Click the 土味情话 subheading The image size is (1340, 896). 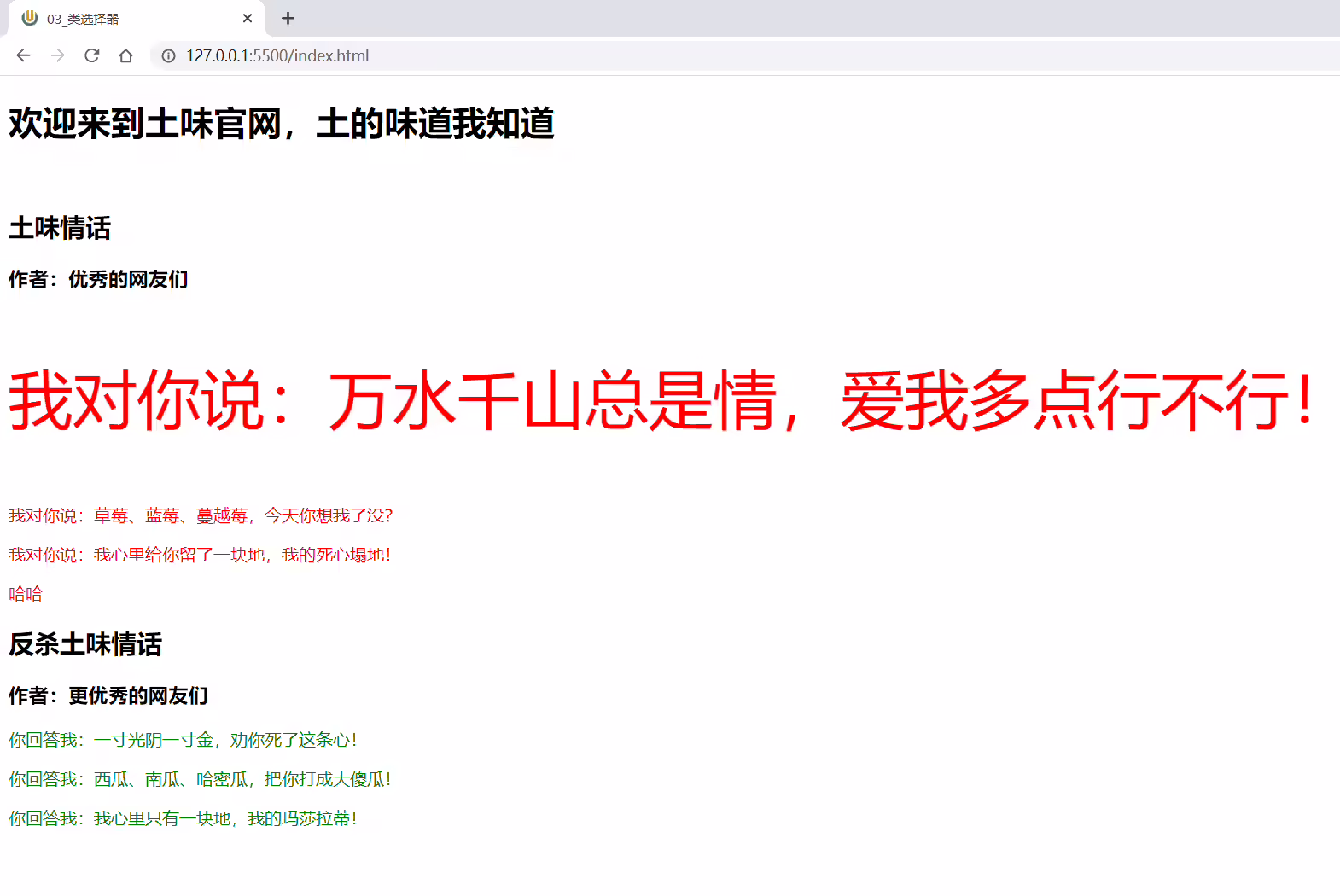pos(60,228)
